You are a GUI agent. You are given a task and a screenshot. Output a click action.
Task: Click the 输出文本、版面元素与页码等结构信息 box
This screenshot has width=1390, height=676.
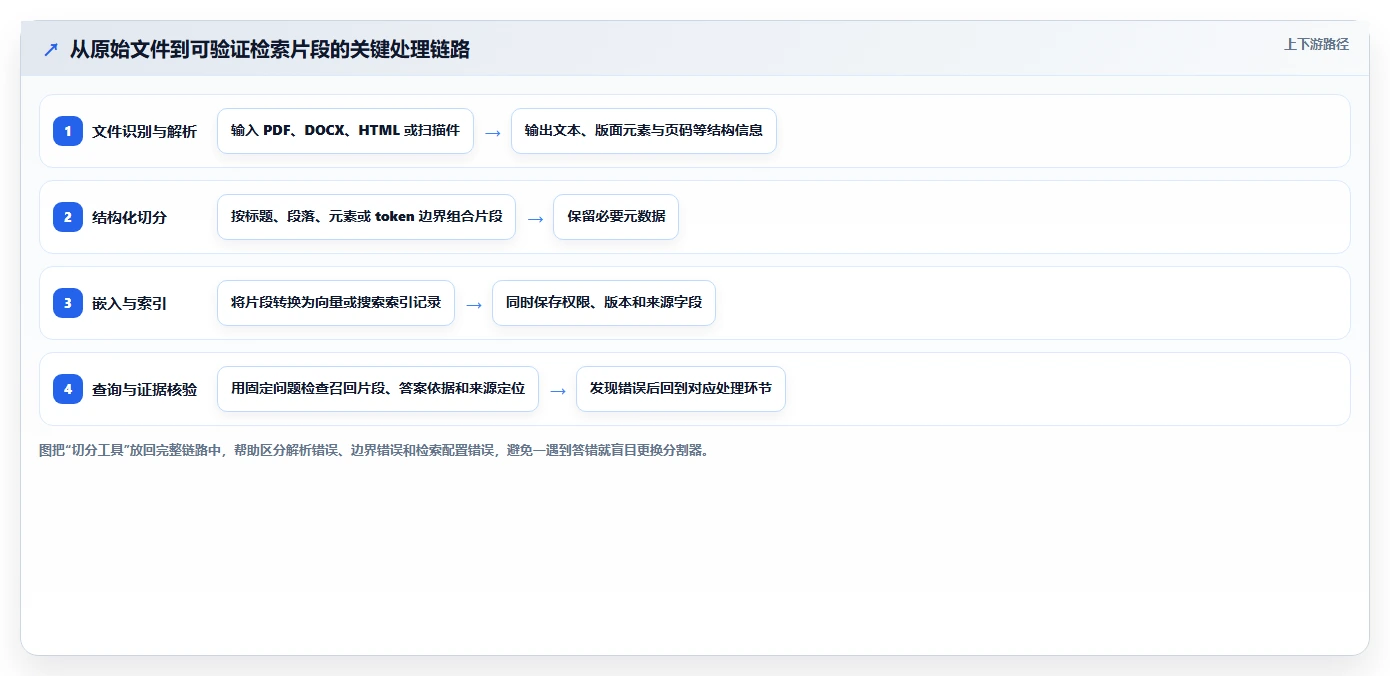[x=644, y=131]
